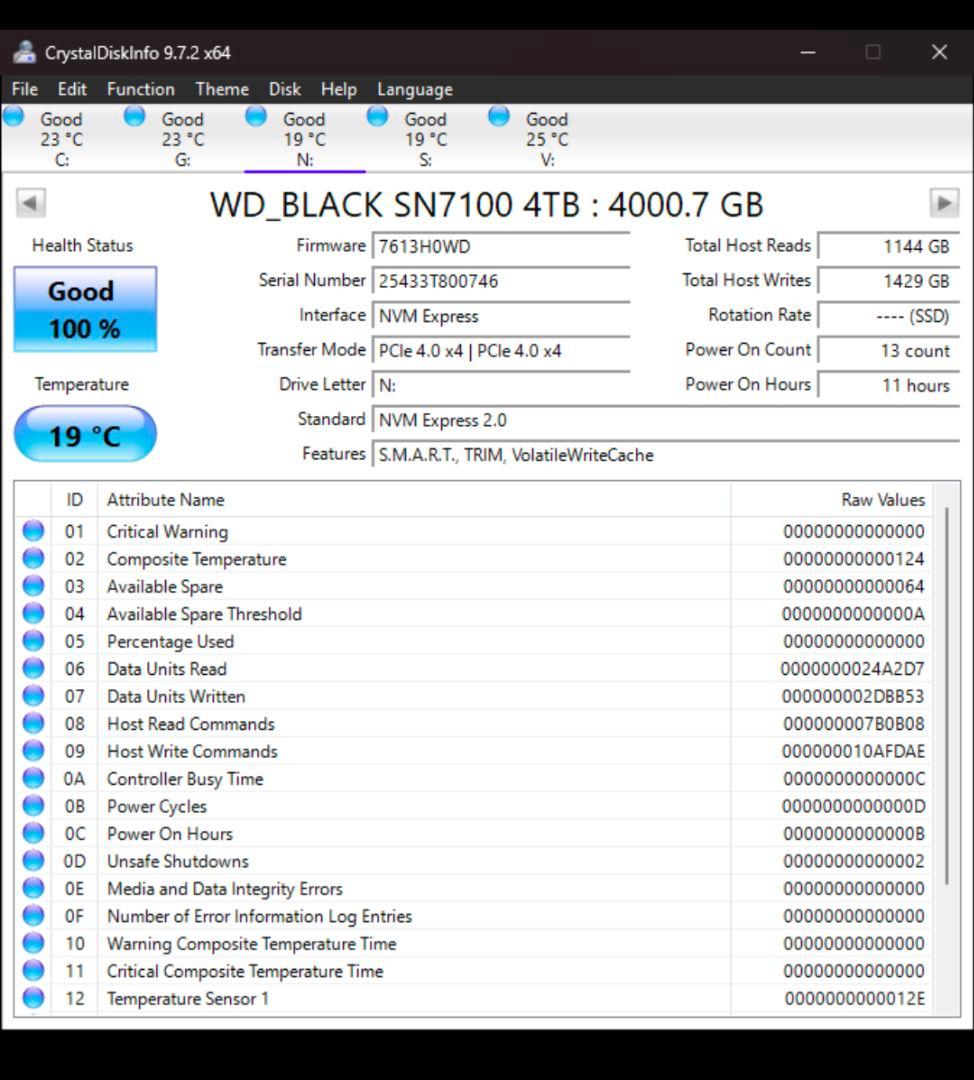Click the Good 100% health status panel
Screen dimensions: 974x1080
[x=84, y=307]
